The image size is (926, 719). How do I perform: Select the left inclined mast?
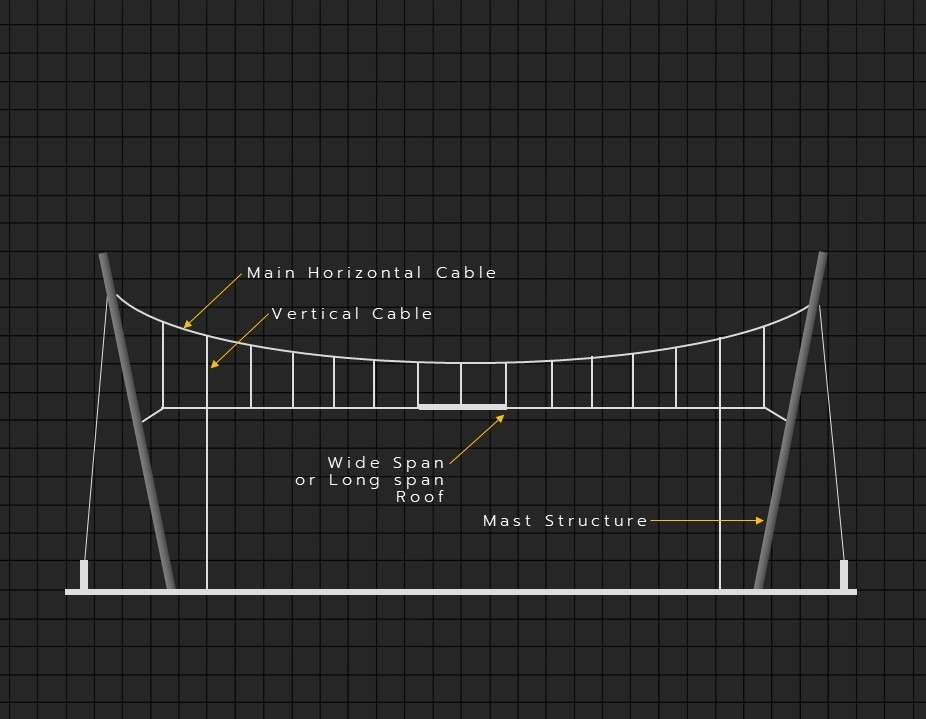point(137,421)
